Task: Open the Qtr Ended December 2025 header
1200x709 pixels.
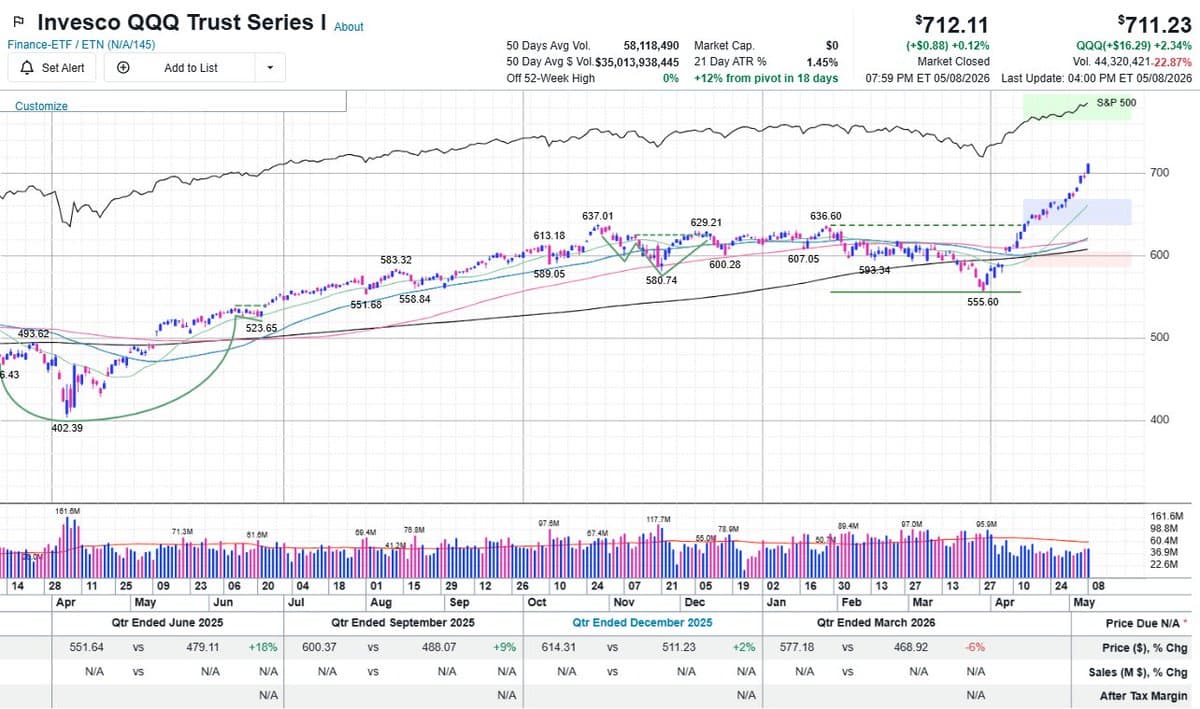Action: [642, 622]
